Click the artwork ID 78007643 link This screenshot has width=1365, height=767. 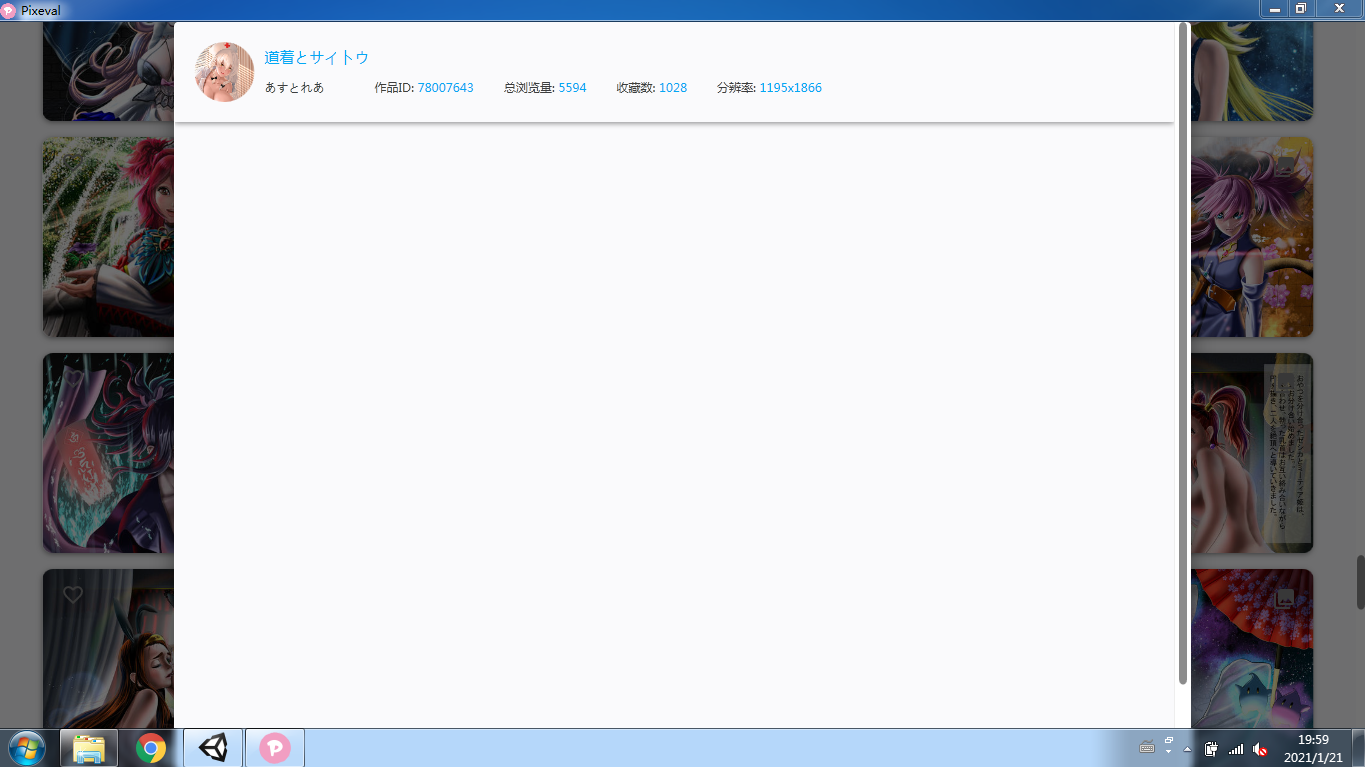click(446, 87)
